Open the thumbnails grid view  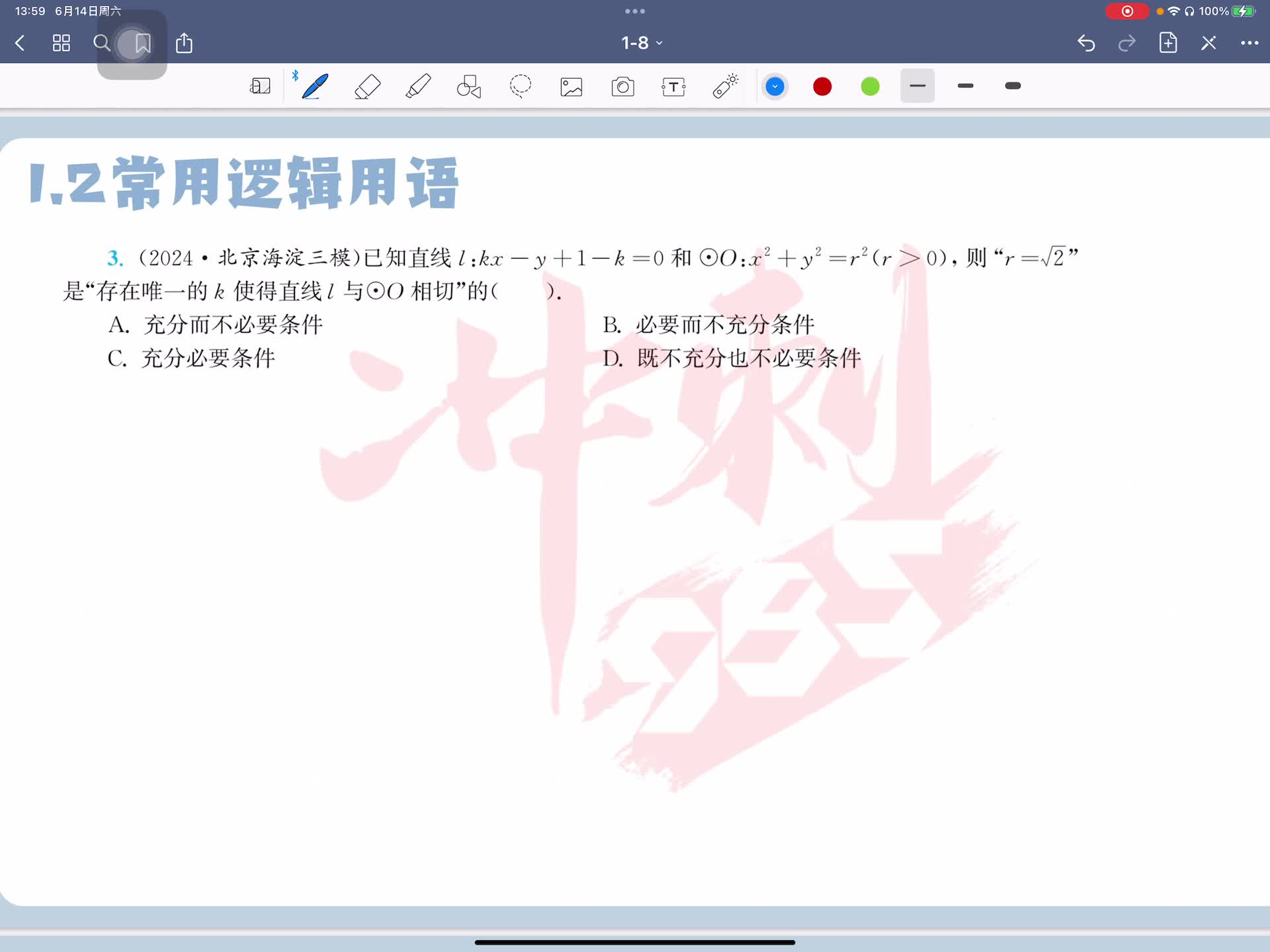click(62, 44)
